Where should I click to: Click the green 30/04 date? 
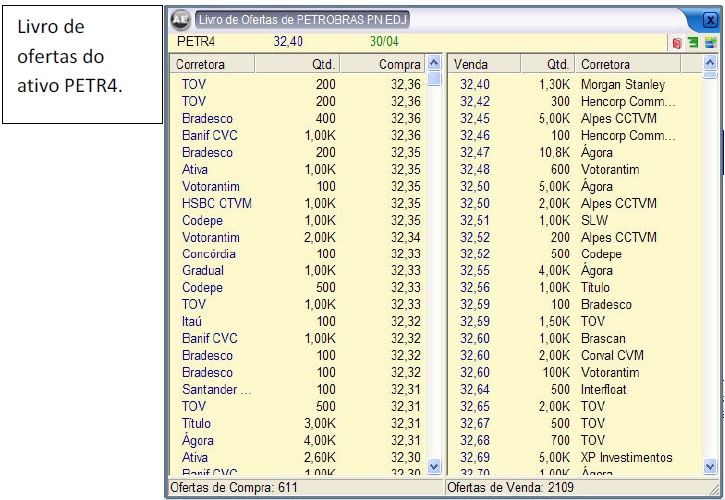tap(384, 42)
